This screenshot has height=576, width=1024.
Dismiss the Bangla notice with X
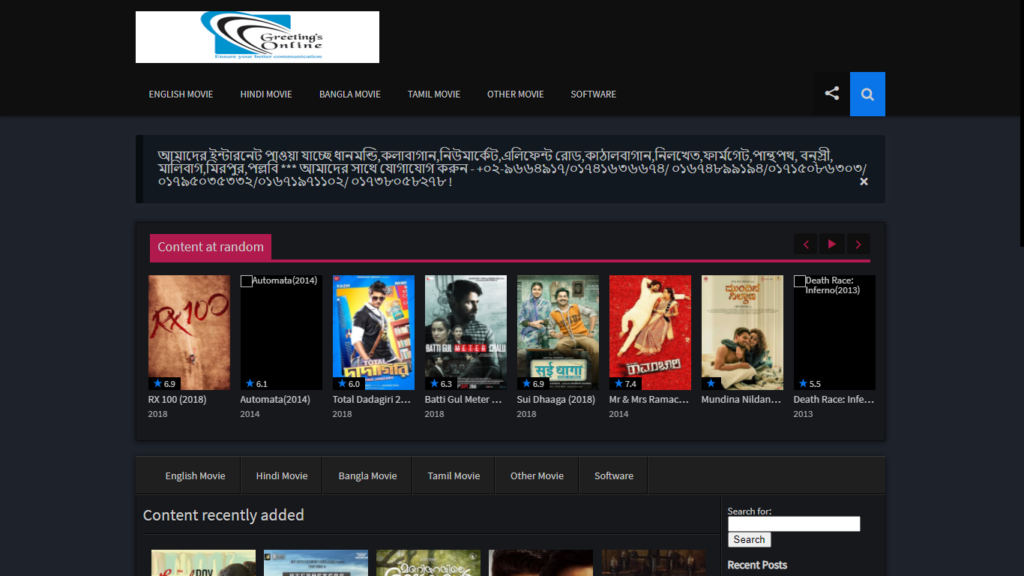pos(864,181)
